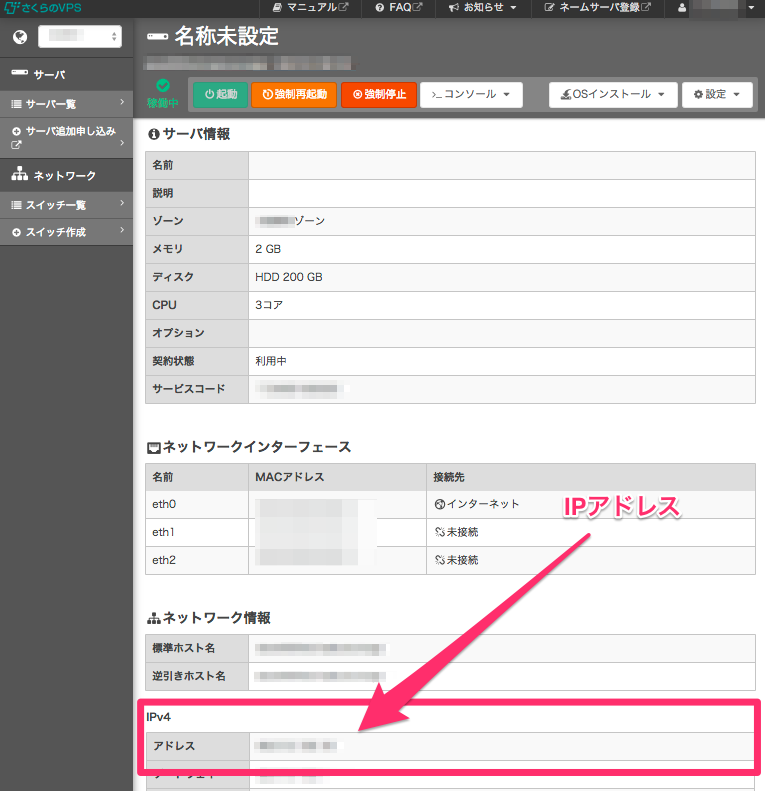Click the server icon beside 名称未設定

(x=157, y=36)
